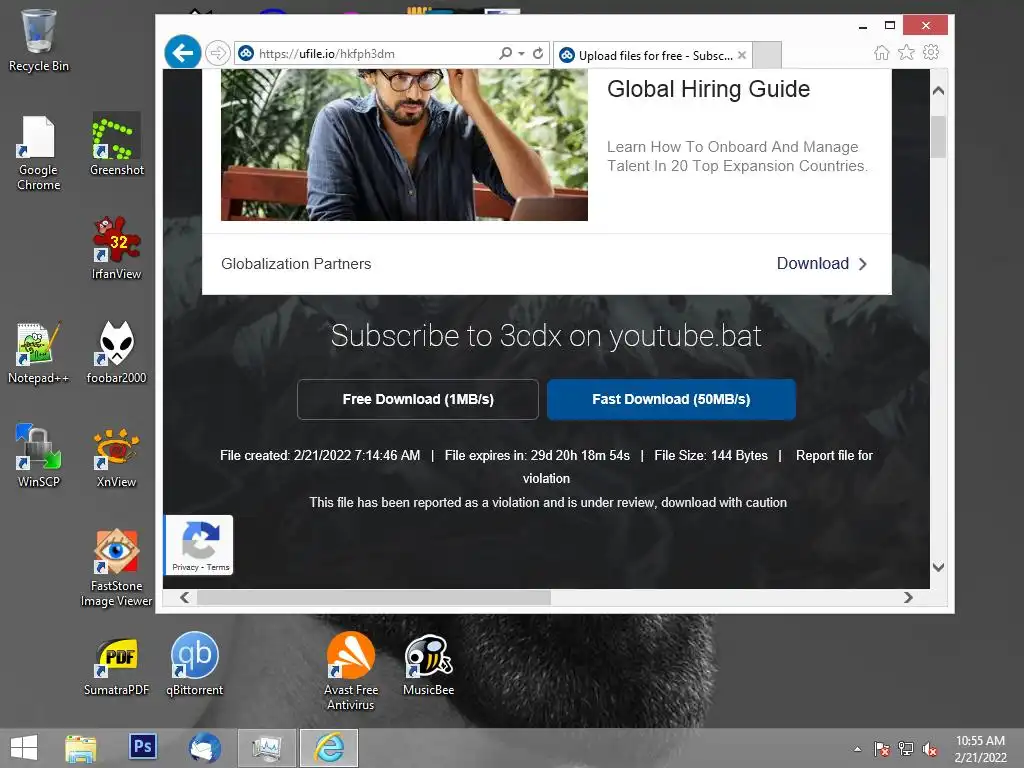Click the ad's Download link
The image size is (1024, 768).
tap(812, 263)
